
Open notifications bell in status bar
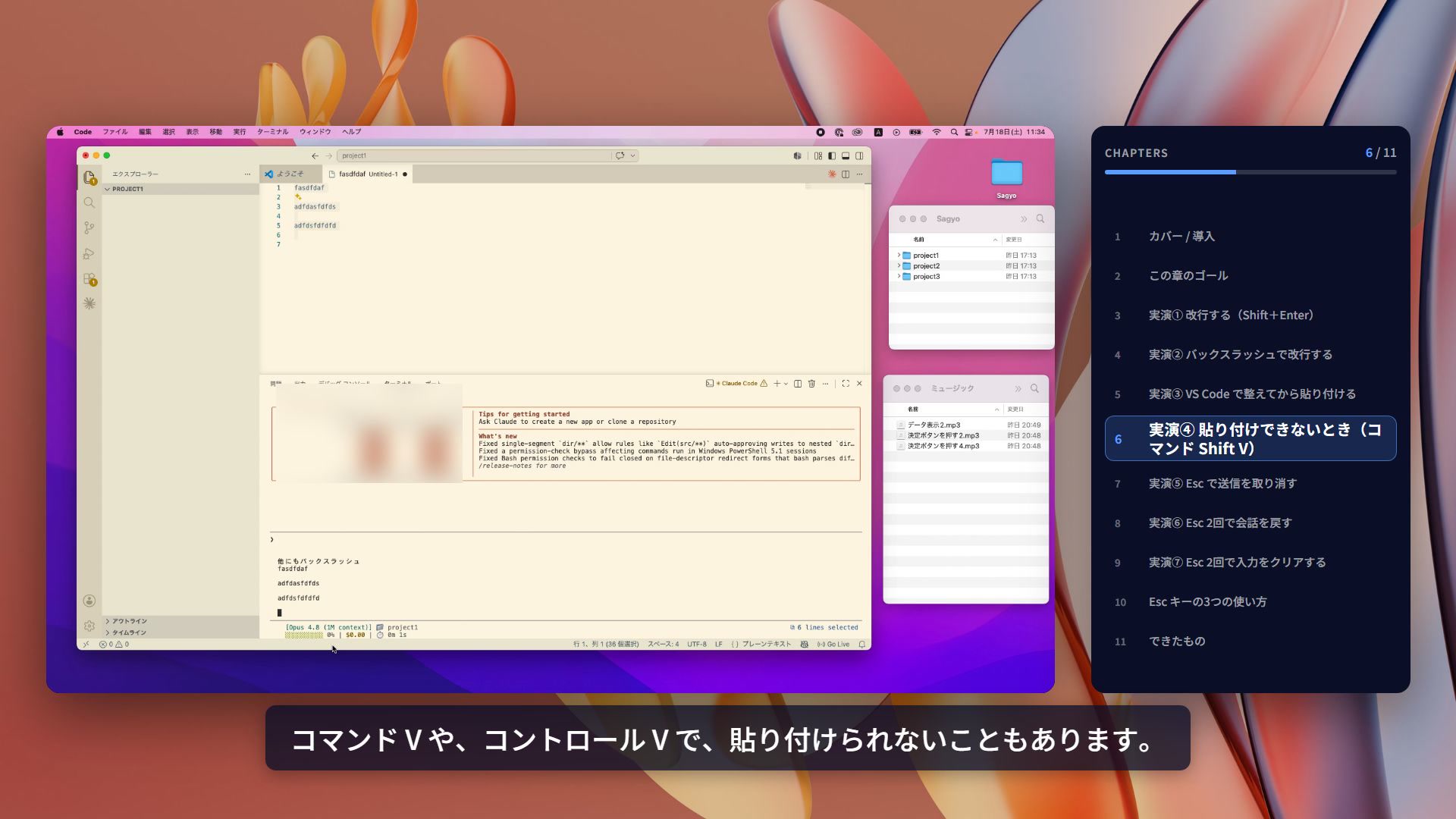861,645
